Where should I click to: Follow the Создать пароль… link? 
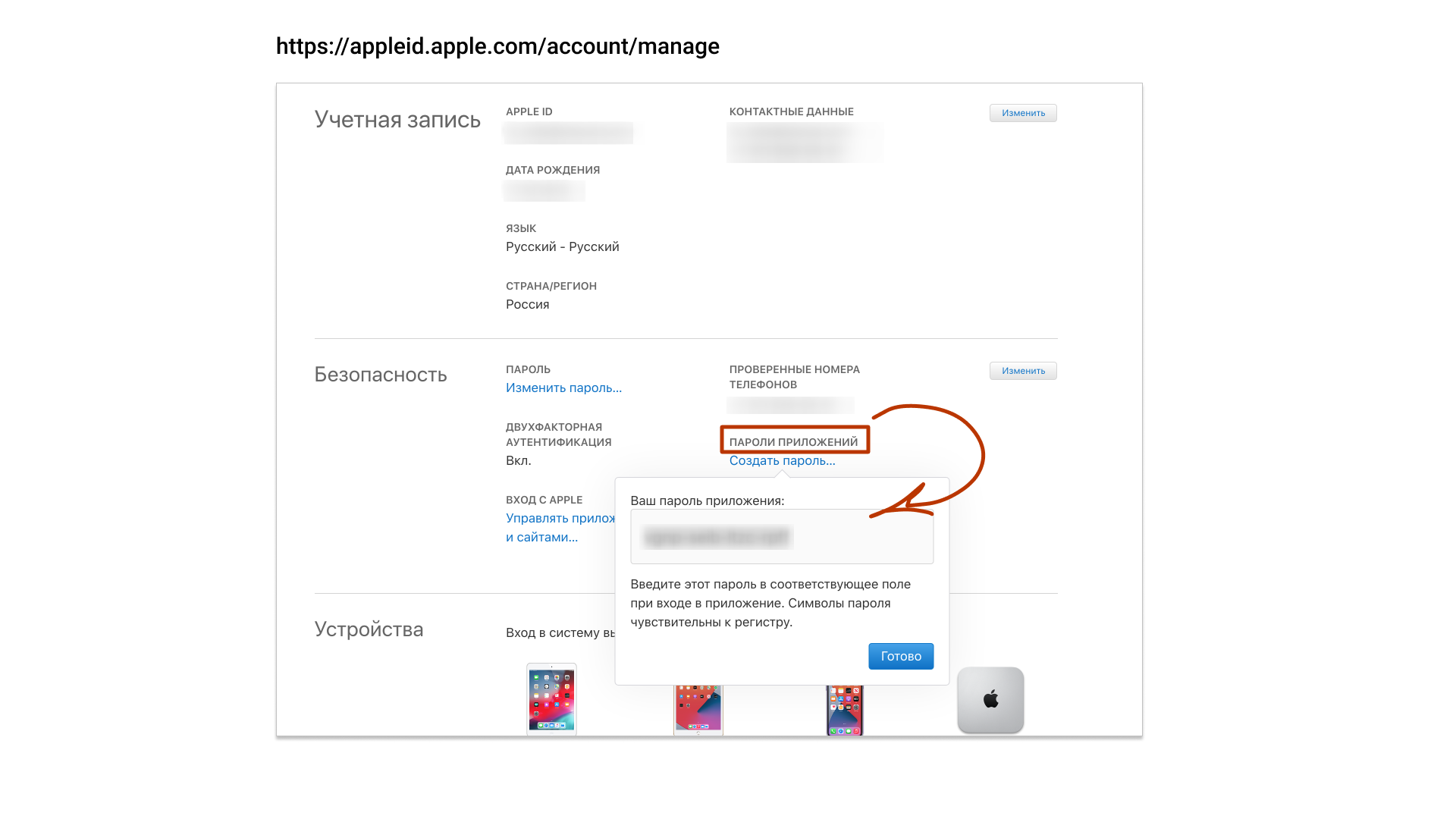(x=782, y=460)
